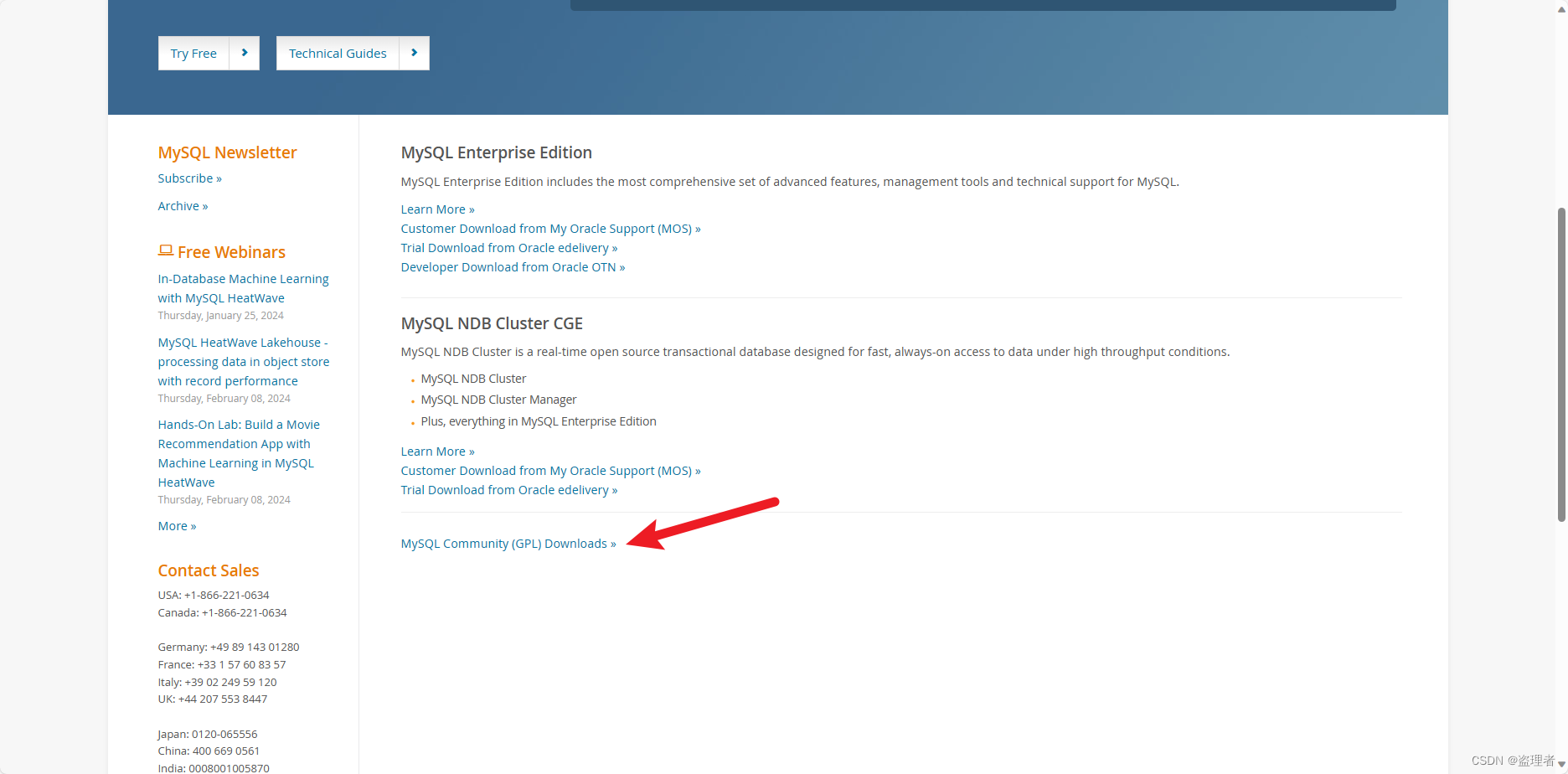Open the In-Database Machine Learning webinar
This screenshot has height=774, width=1568.
tap(243, 288)
